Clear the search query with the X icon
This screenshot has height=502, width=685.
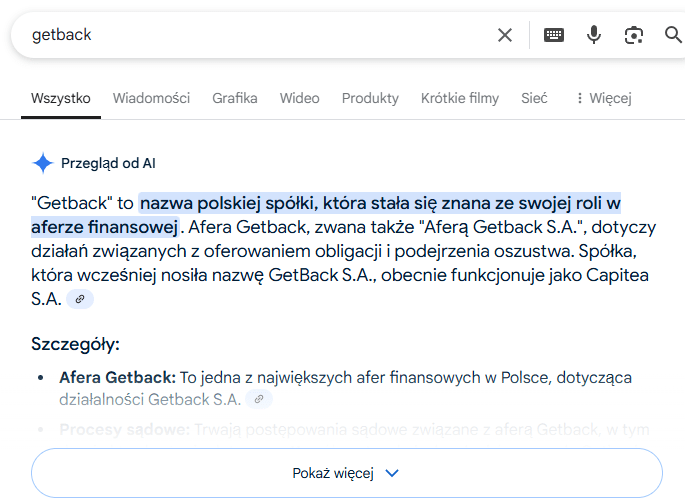pos(505,35)
